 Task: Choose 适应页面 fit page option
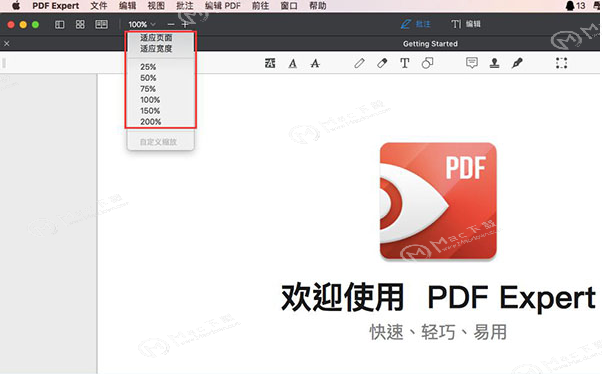156,38
